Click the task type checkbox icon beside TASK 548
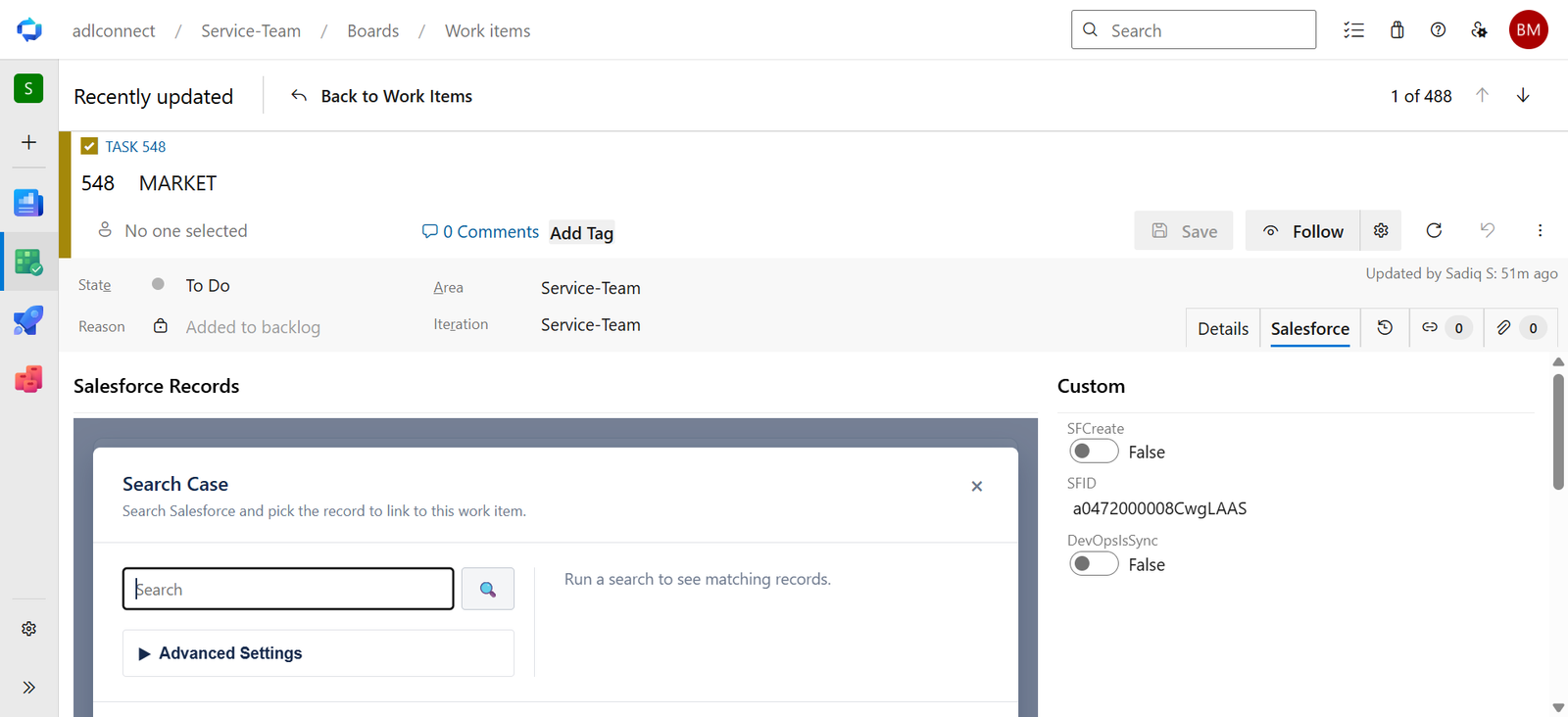The image size is (1568, 717). 89,146
